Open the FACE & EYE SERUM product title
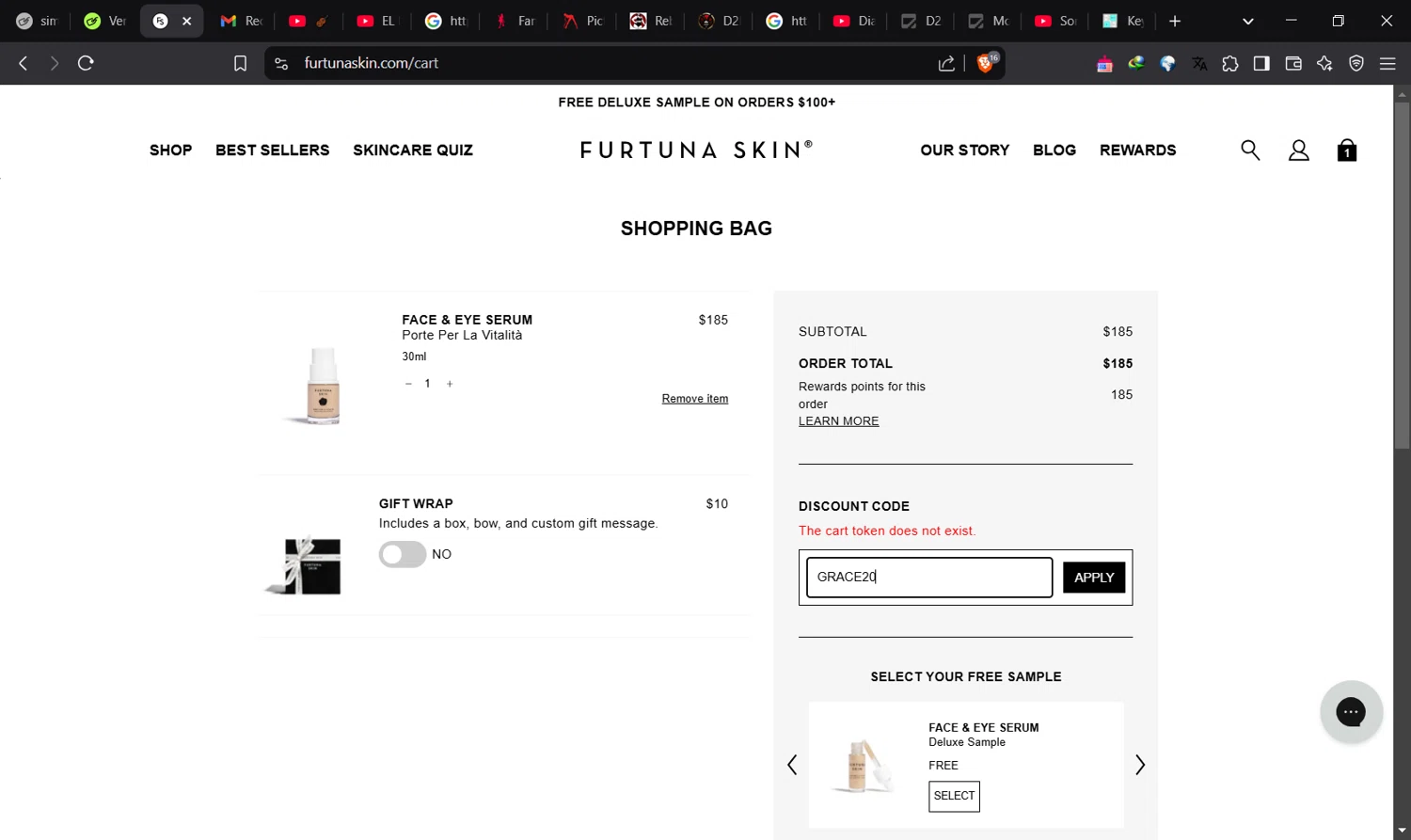The image size is (1411, 840). 468,320
